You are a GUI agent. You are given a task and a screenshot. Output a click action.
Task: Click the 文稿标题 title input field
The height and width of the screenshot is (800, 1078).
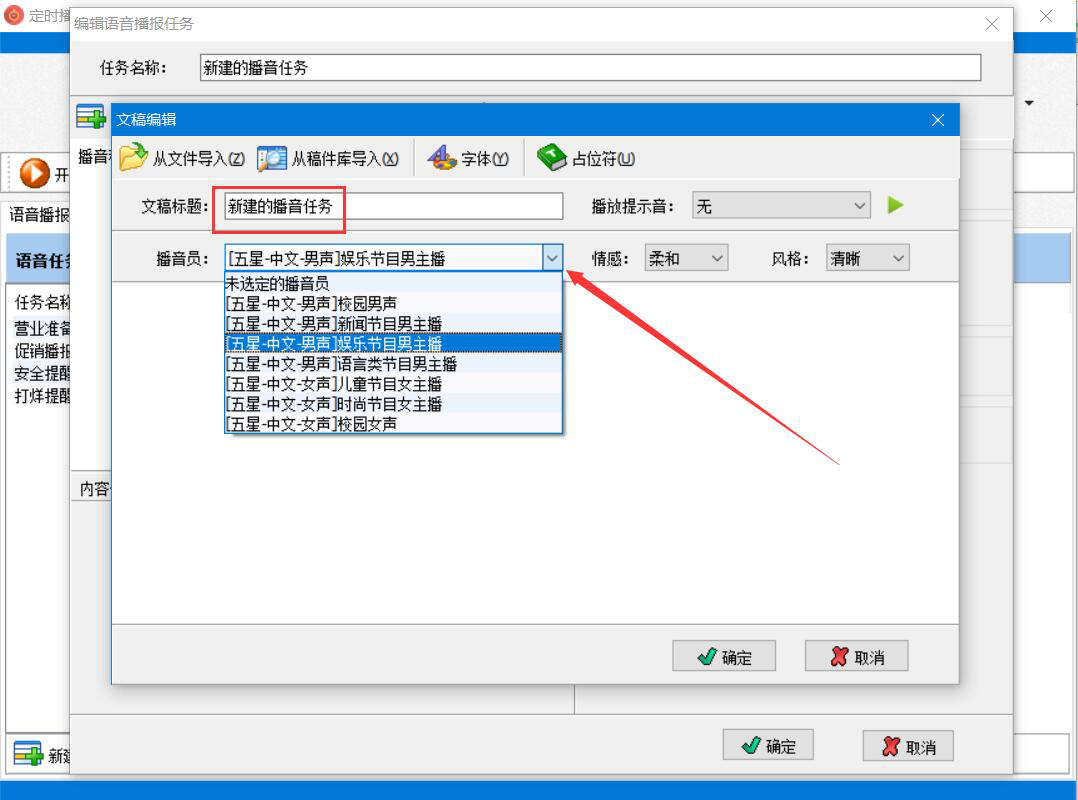(393, 206)
